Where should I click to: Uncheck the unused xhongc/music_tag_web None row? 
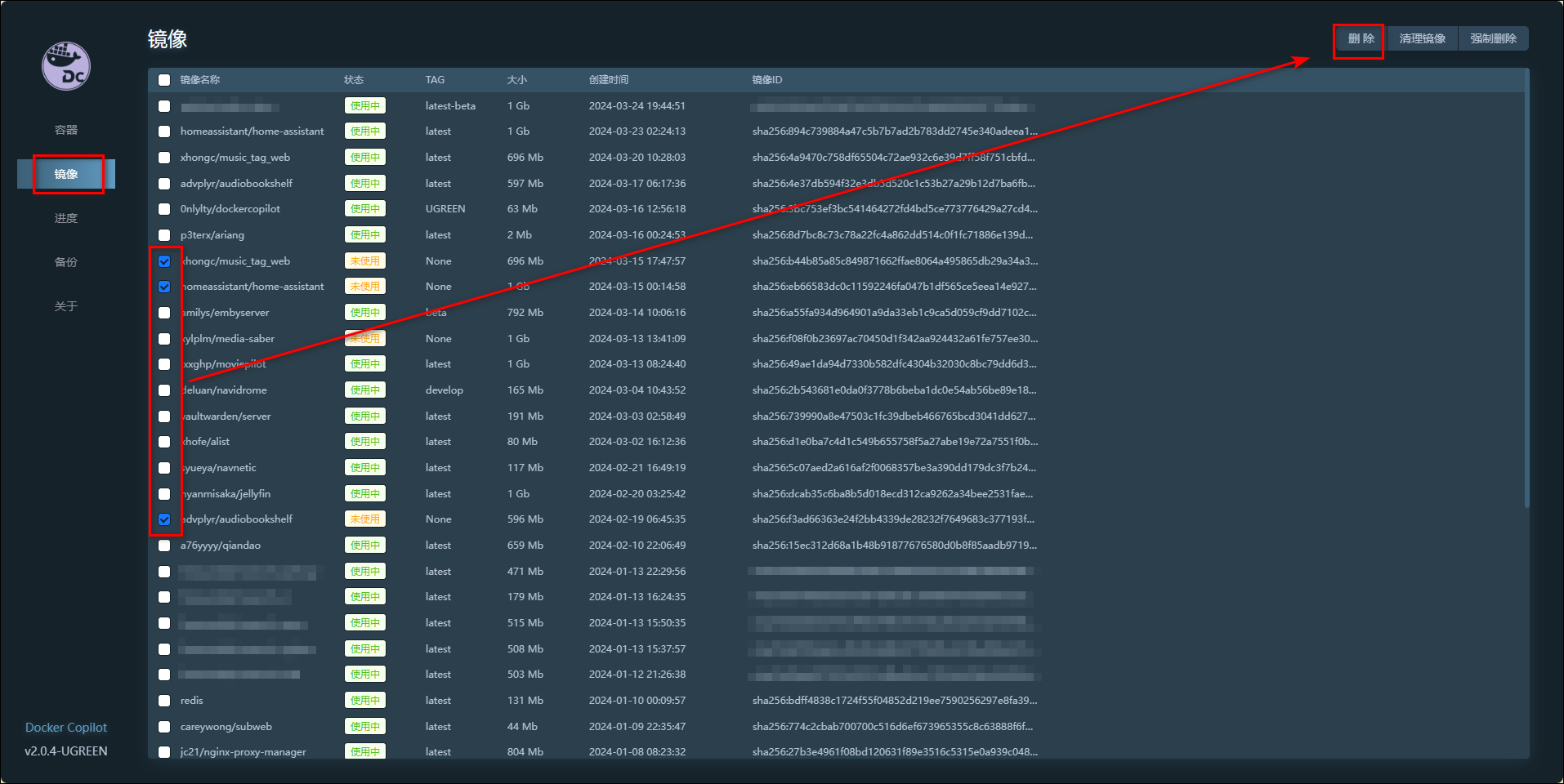click(164, 261)
